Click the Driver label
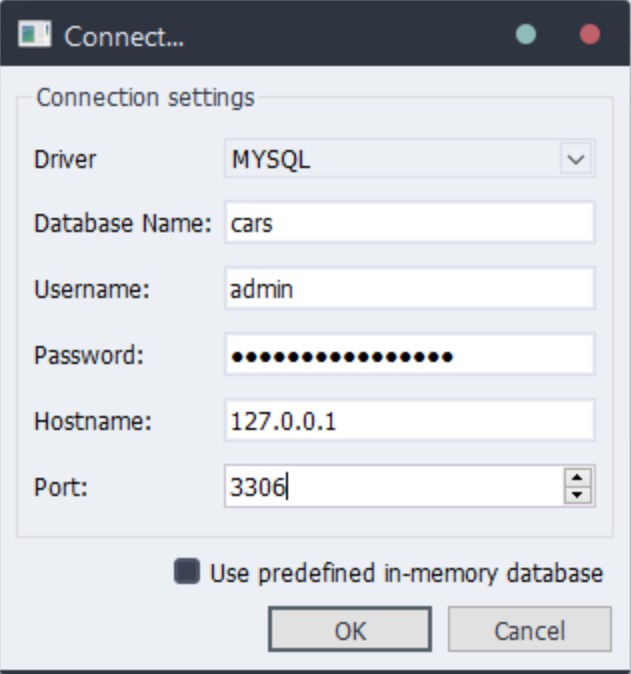This screenshot has height=674, width=631. point(66,159)
